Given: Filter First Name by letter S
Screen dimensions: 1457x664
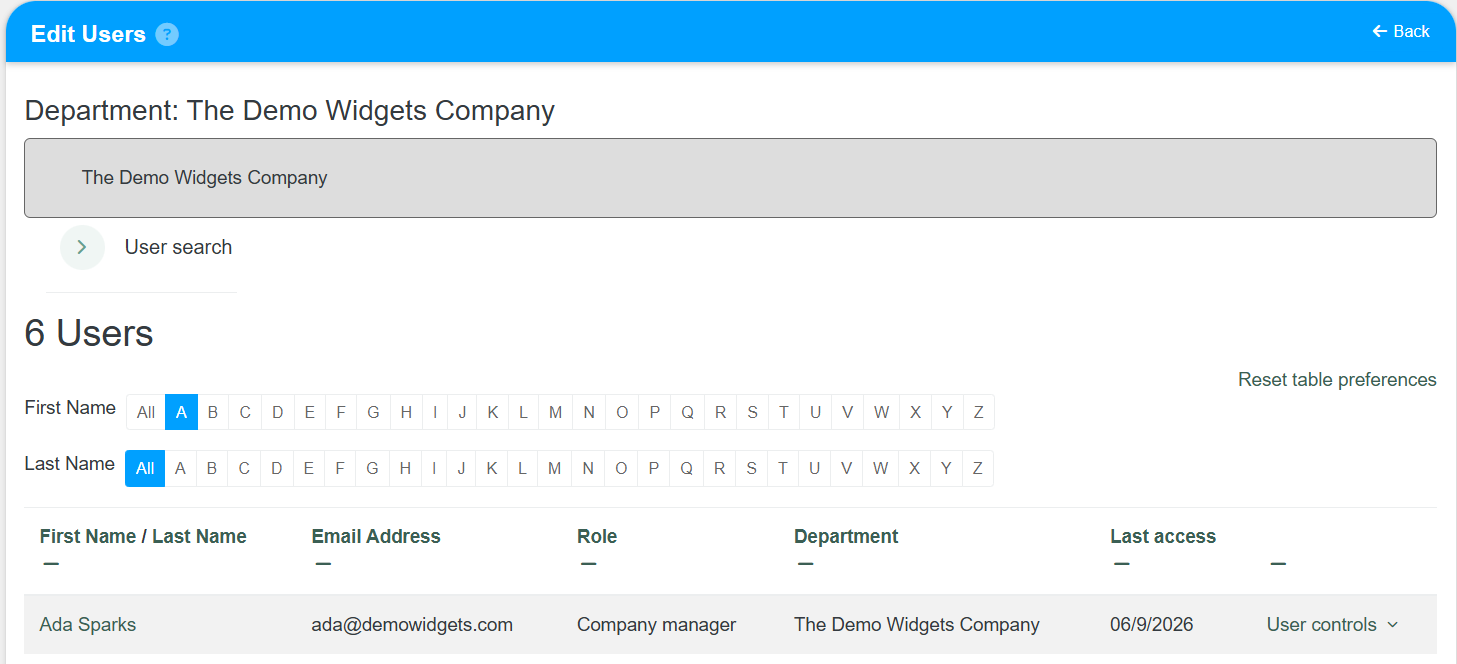Looking at the screenshot, I should pyautogui.click(x=752, y=412).
